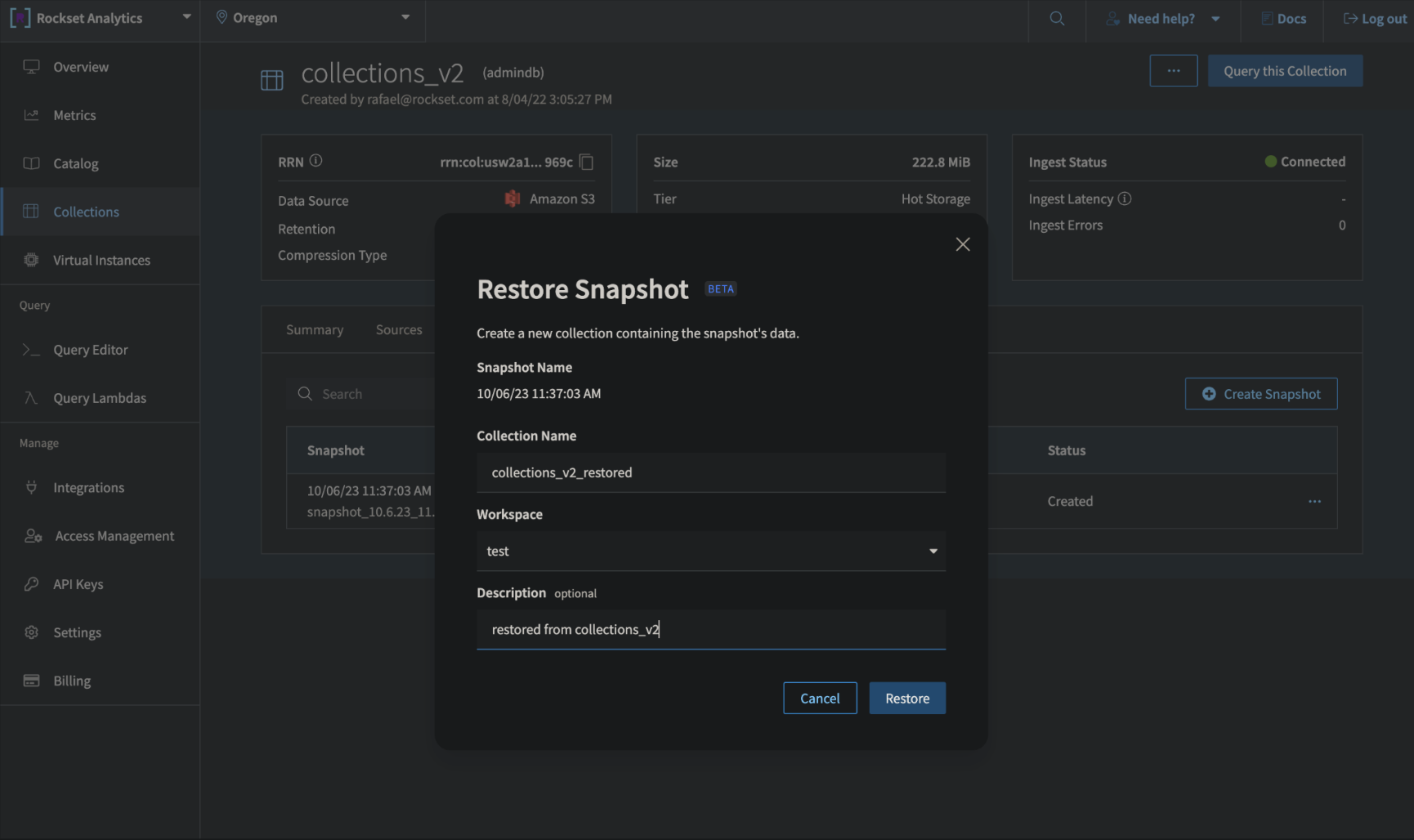
Task: Expand the Oregon region selector
Action: [313, 18]
